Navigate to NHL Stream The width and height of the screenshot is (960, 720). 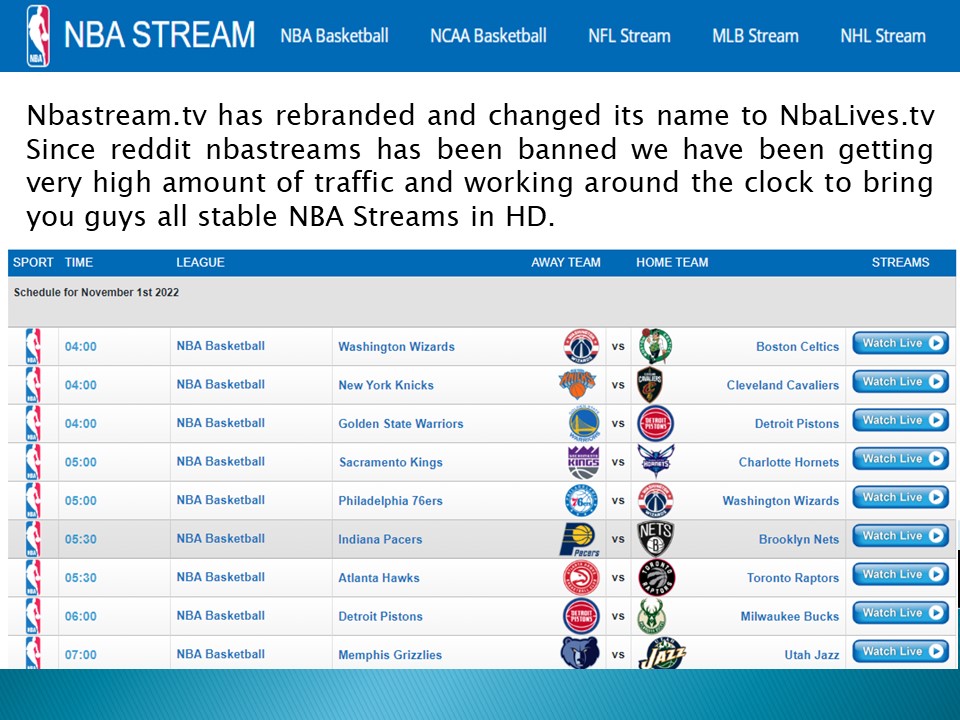click(881, 35)
